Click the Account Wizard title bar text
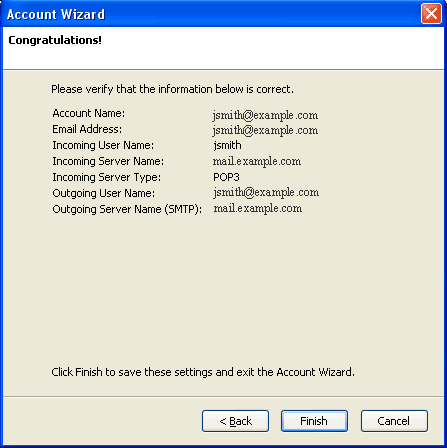447x448 pixels. (56, 14)
